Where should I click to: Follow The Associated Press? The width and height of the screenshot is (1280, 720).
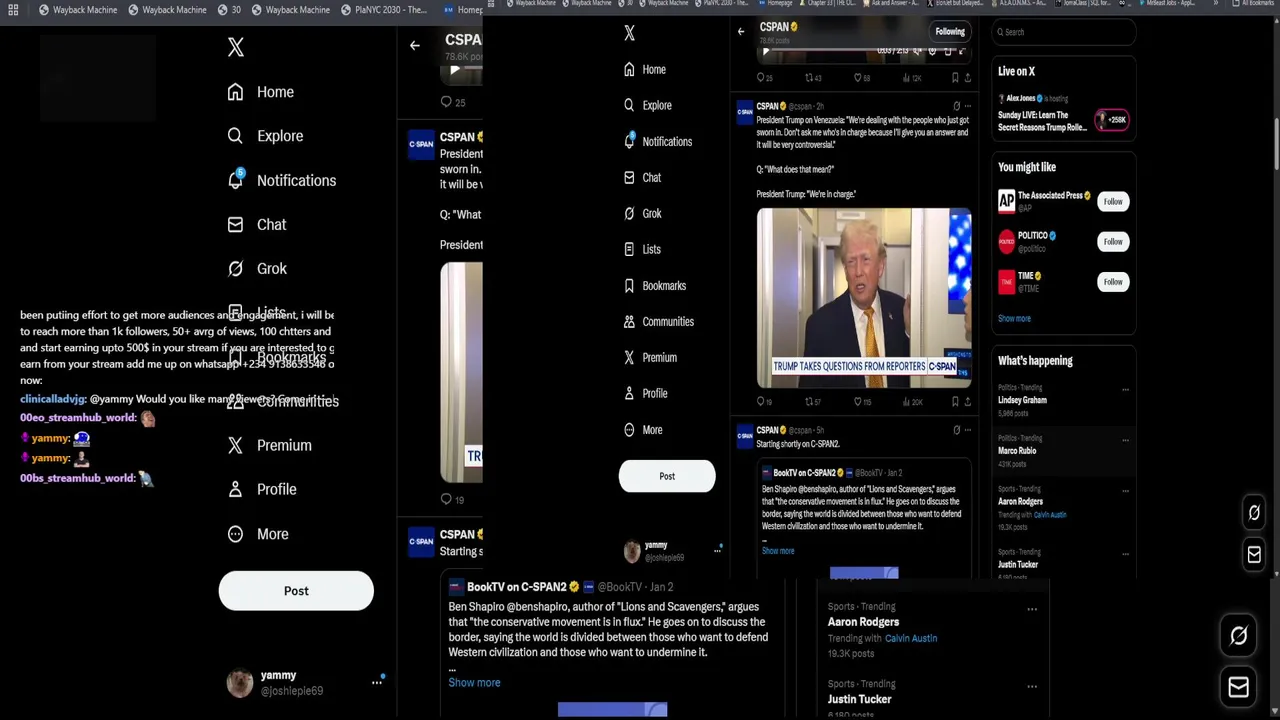pyautogui.click(x=1113, y=201)
